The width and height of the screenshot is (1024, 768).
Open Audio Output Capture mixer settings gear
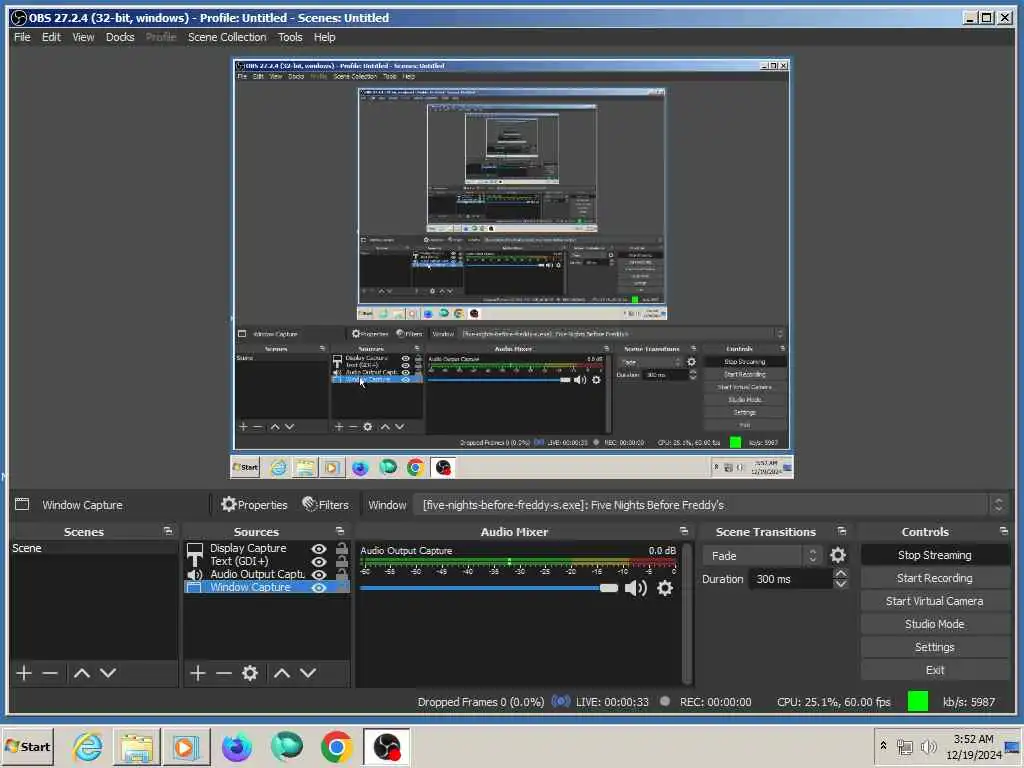[x=665, y=588]
